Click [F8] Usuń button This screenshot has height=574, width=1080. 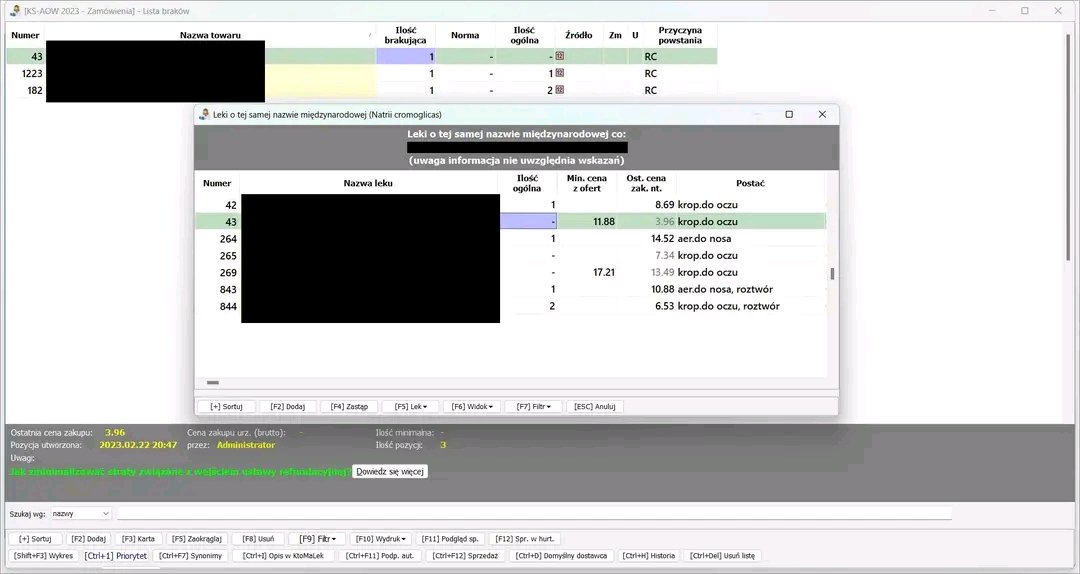coord(258,539)
